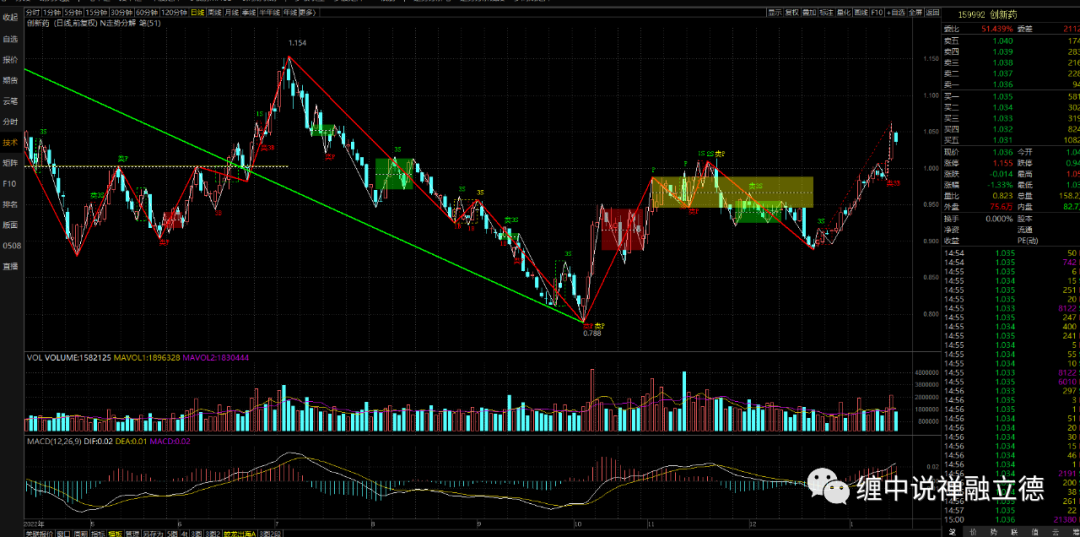Click the 15:00 last trade row
Image resolution: width=1080 pixels, height=537 pixels.
(x=1011, y=519)
